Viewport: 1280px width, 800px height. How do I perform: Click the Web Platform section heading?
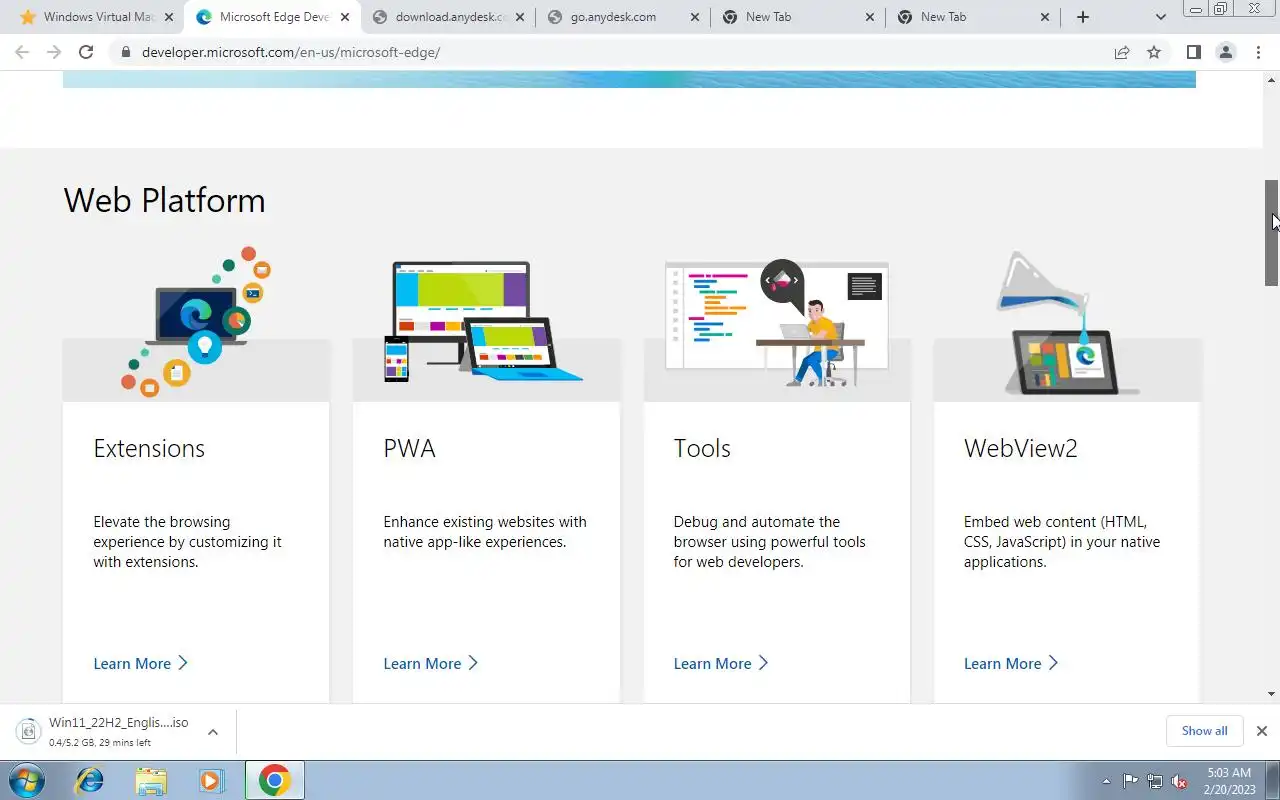(x=164, y=200)
